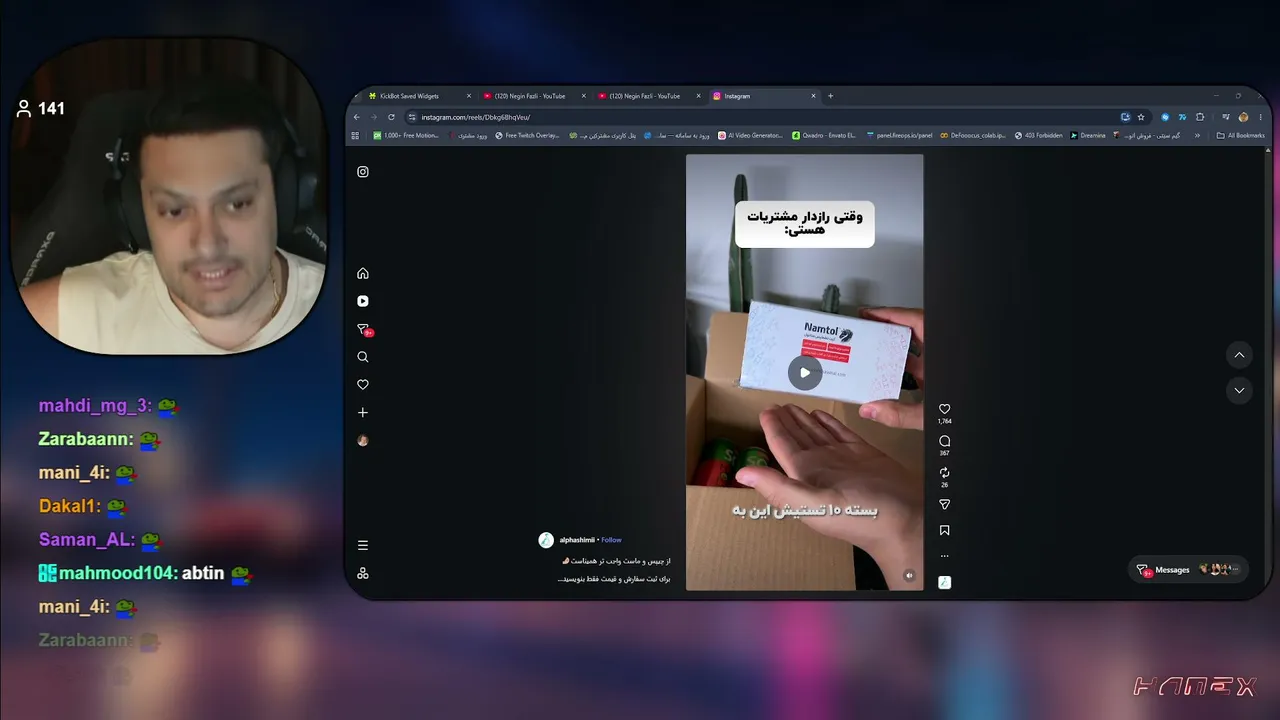Open the apps grid icon in bookmarks bar
1280x720 pixels.
pos(355,135)
